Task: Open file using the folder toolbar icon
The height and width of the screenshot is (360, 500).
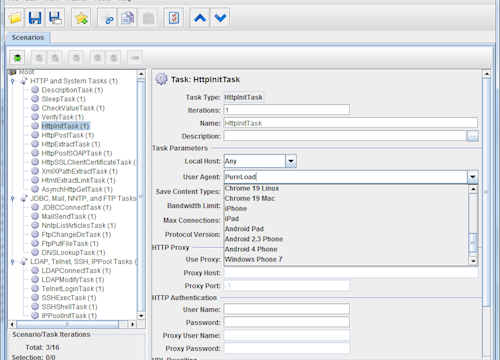Action: pyautogui.click(x=15, y=18)
